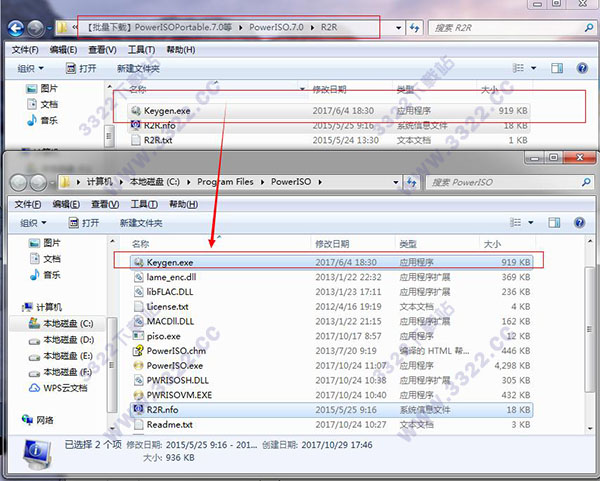Click Back button in PowerISO window
Viewport: 600px width, 481px height.
click(18, 183)
